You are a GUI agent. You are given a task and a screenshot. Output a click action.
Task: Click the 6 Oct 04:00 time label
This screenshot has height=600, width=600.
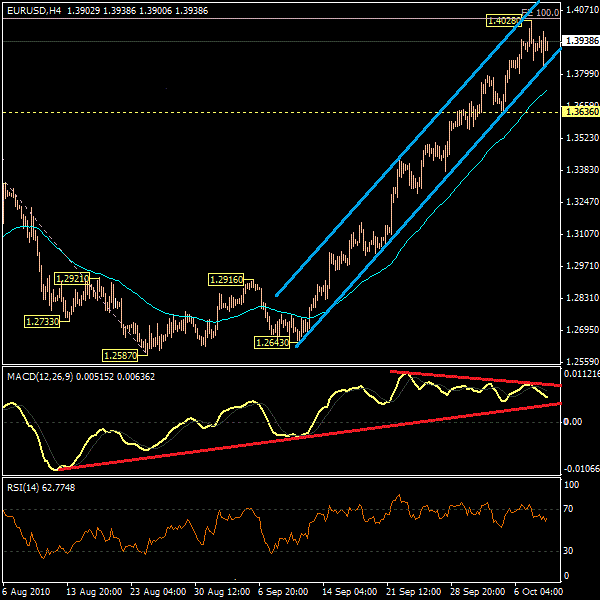539,591
